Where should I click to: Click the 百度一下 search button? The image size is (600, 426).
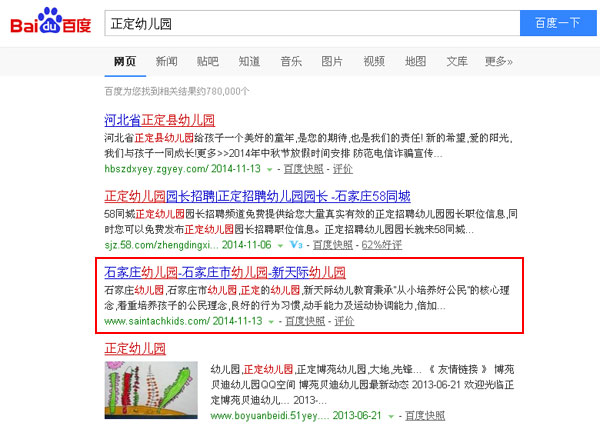click(x=558, y=23)
